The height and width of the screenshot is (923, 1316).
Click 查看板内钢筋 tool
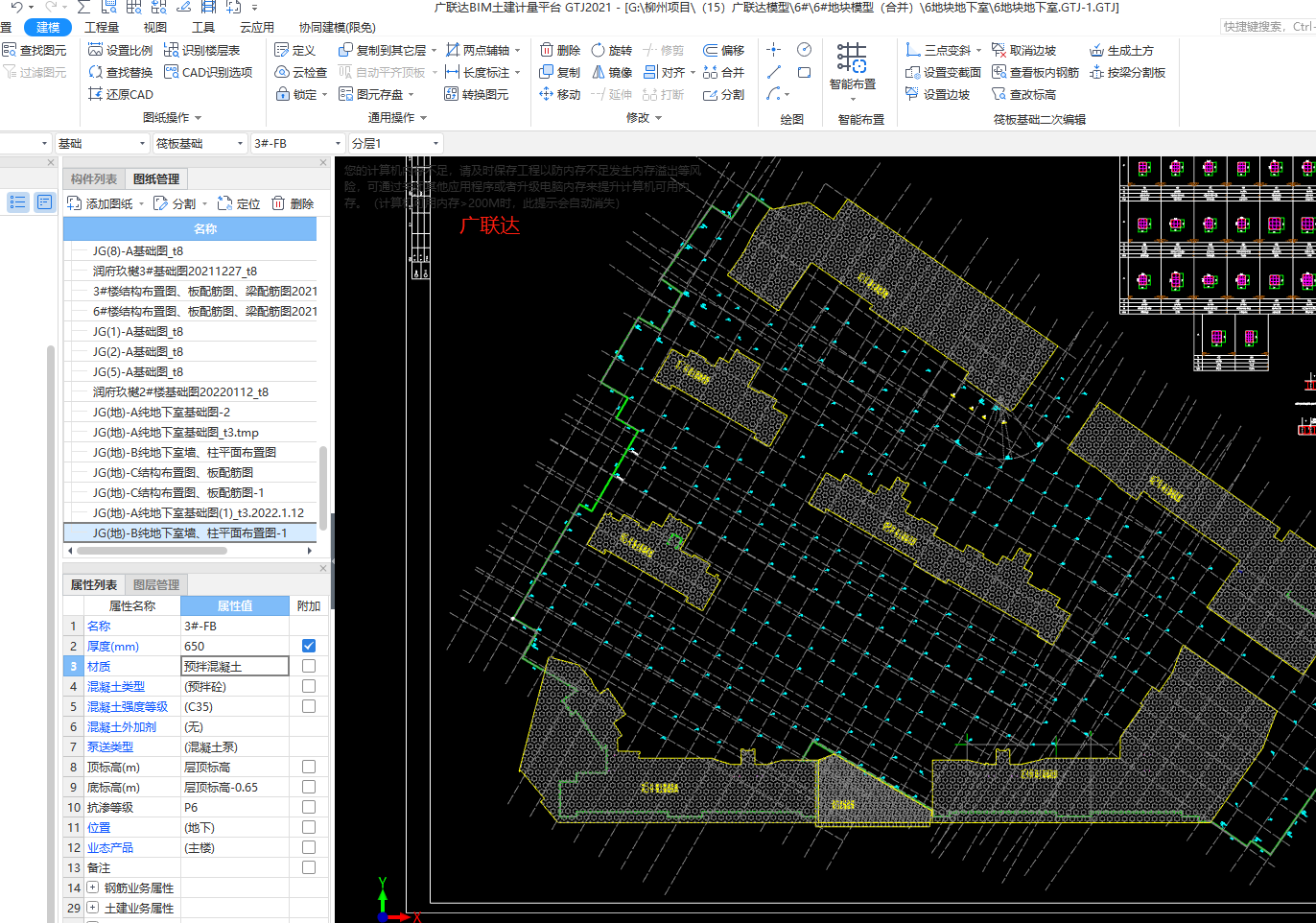[1035, 72]
